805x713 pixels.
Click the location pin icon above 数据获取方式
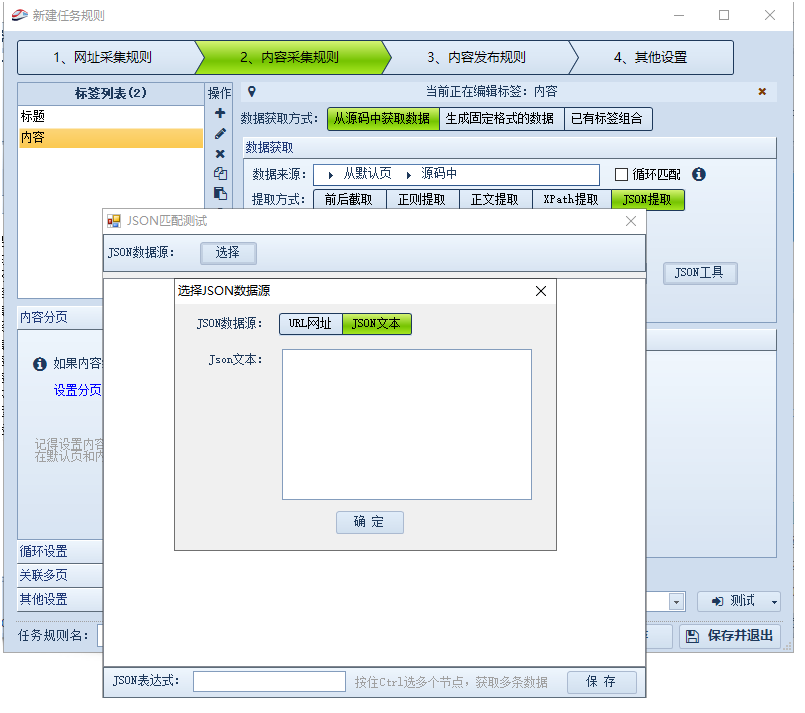250,91
